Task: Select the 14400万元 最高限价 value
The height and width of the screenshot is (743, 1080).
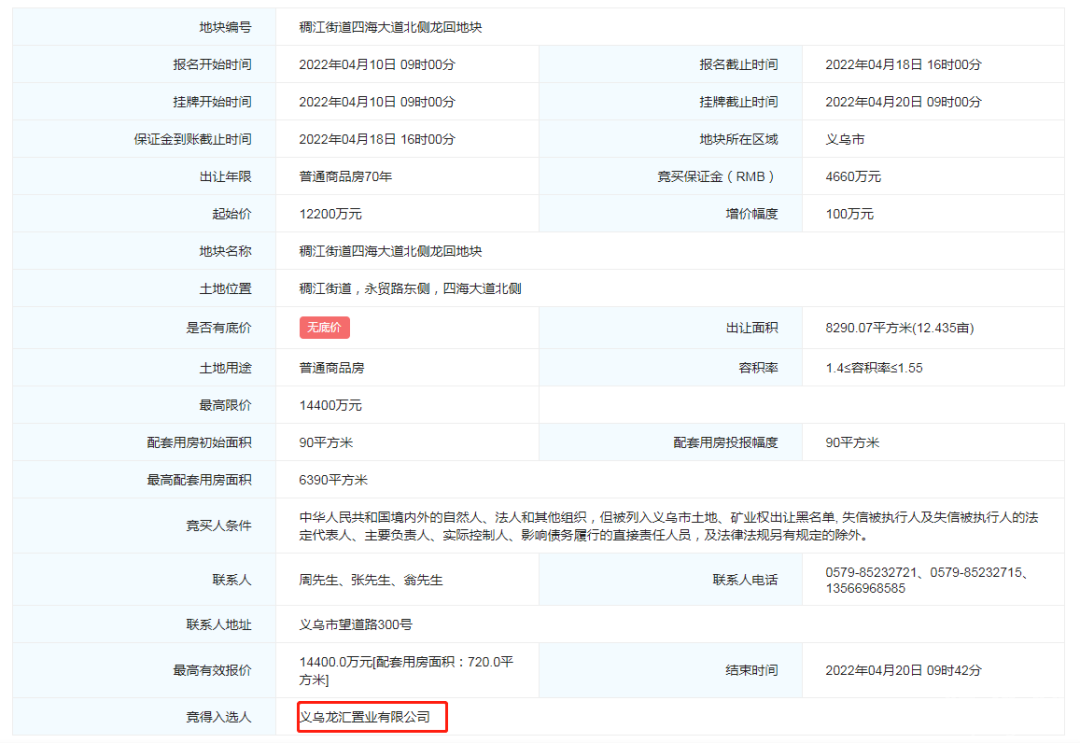Action: 330,406
